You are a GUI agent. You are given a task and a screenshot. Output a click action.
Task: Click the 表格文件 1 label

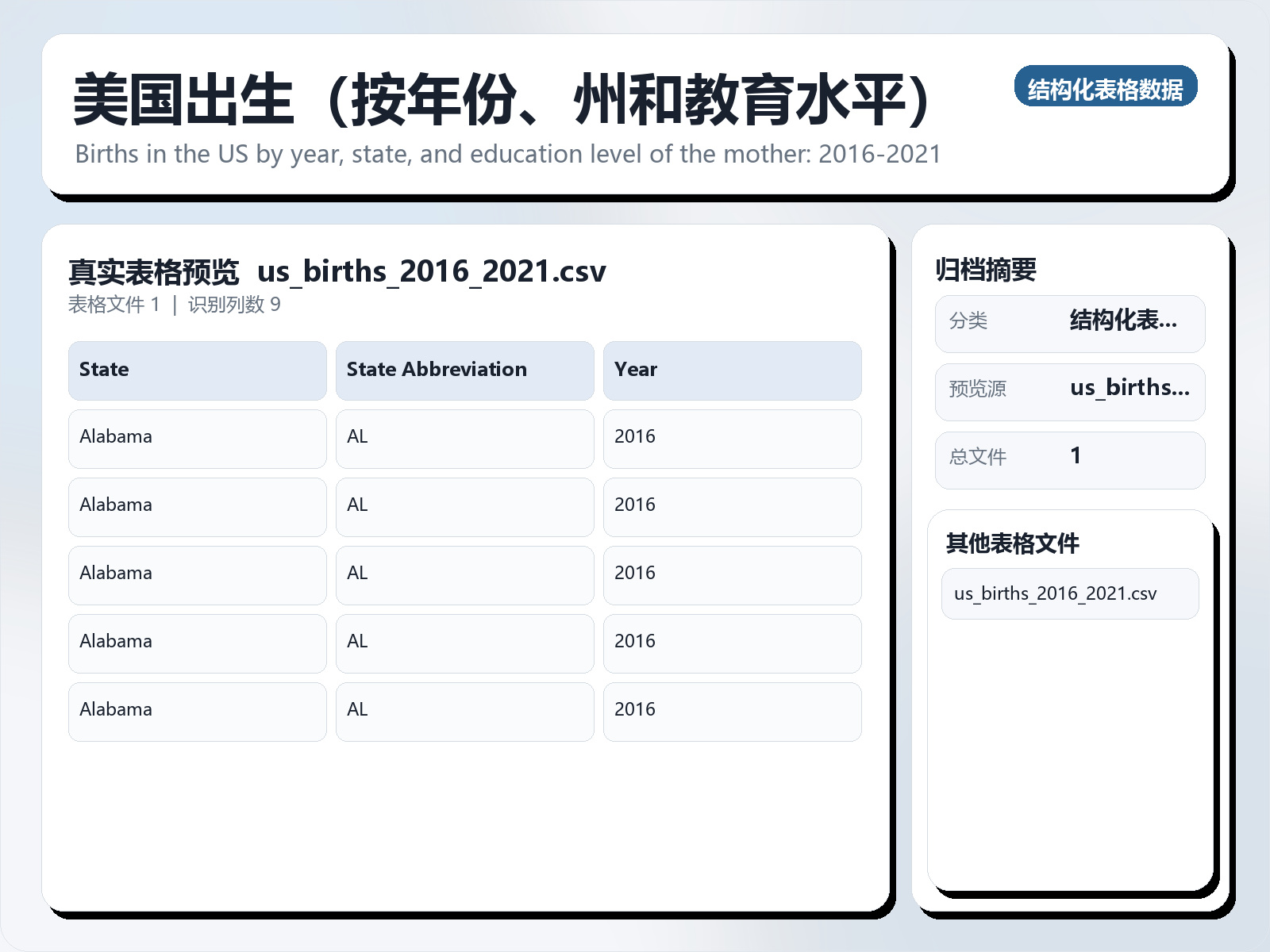[114, 305]
